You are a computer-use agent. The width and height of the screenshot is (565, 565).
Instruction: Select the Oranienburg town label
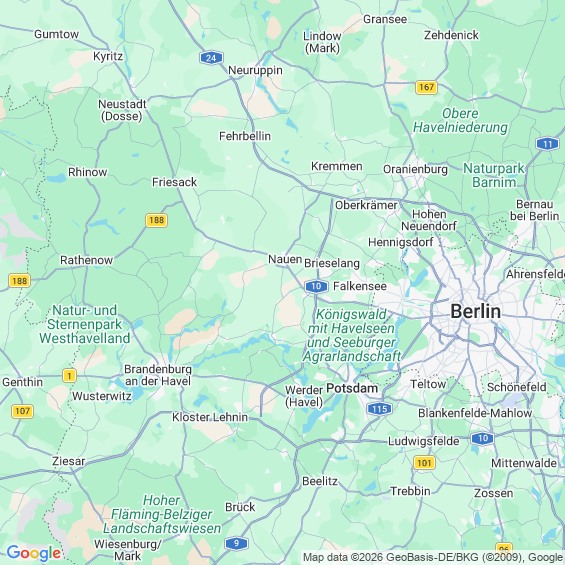click(x=415, y=169)
